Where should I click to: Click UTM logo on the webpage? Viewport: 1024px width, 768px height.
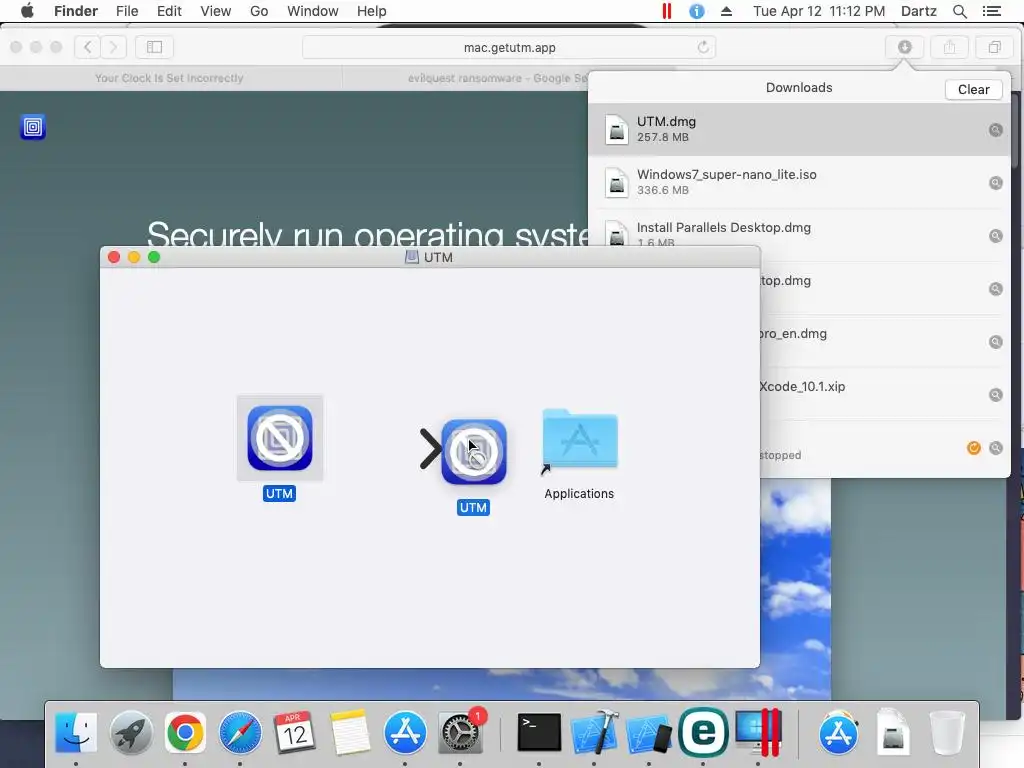[33, 127]
